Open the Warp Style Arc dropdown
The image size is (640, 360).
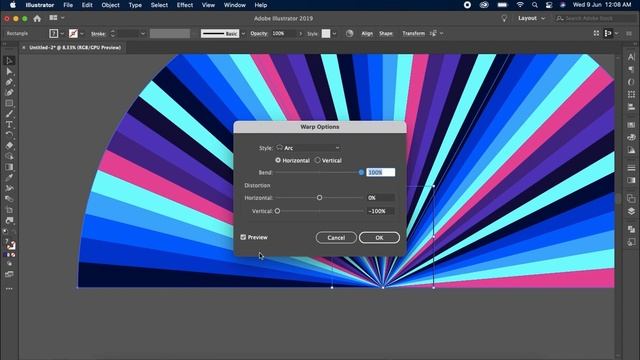pyautogui.click(x=308, y=148)
